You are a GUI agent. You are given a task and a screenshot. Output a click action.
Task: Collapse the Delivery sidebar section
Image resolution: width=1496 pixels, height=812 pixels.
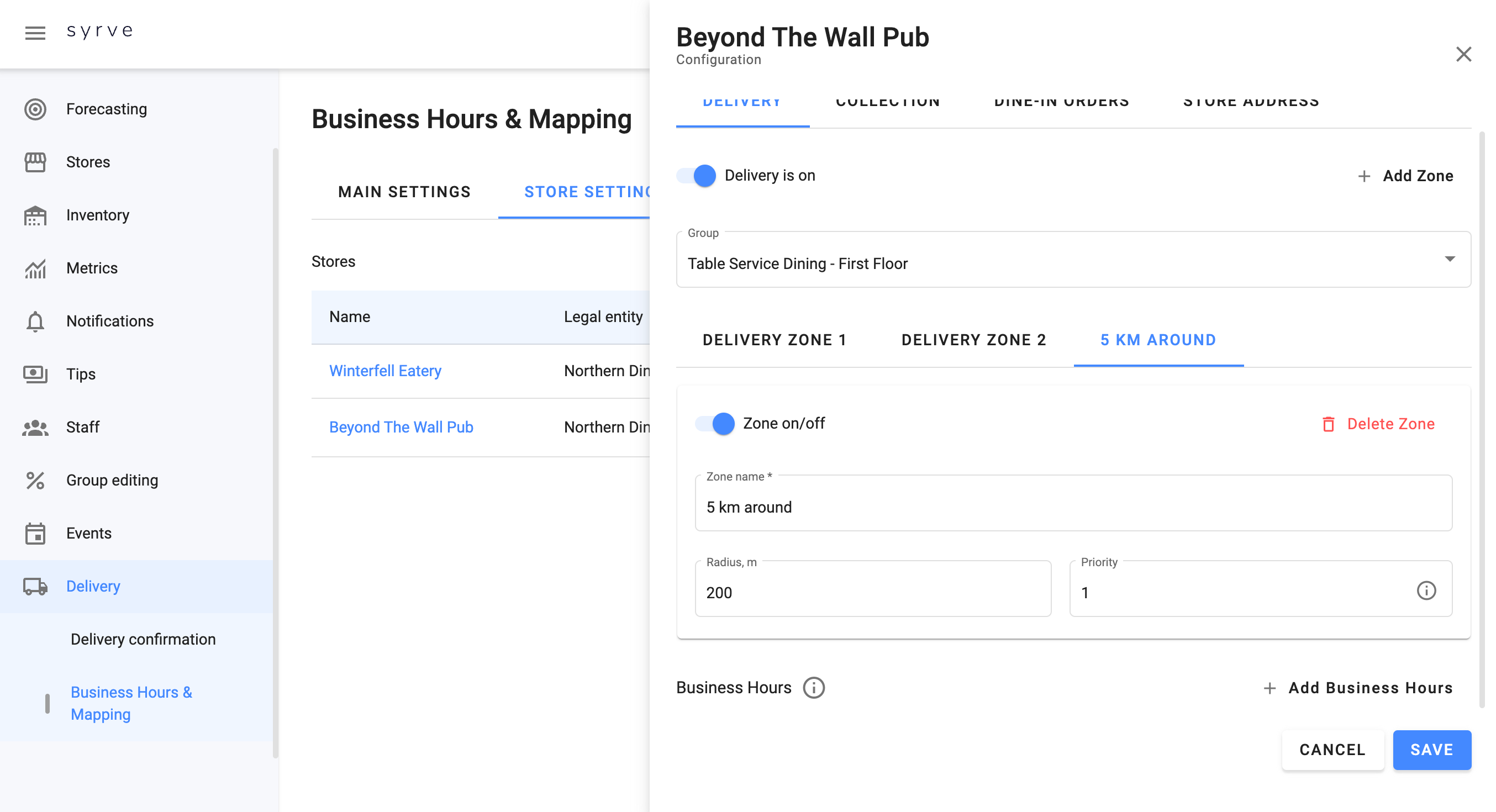coord(93,586)
